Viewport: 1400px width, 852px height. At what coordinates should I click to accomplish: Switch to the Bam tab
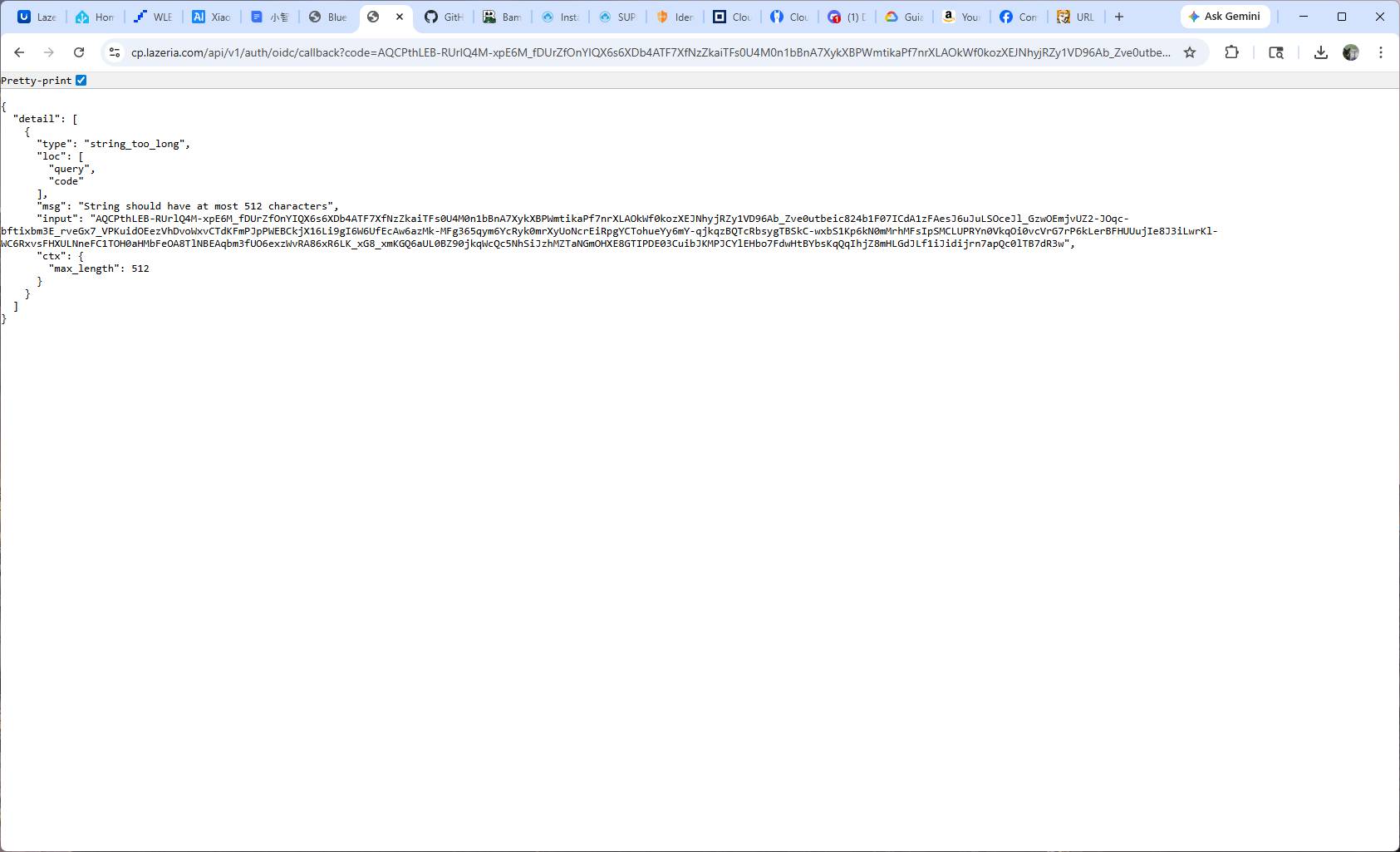pos(502,17)
